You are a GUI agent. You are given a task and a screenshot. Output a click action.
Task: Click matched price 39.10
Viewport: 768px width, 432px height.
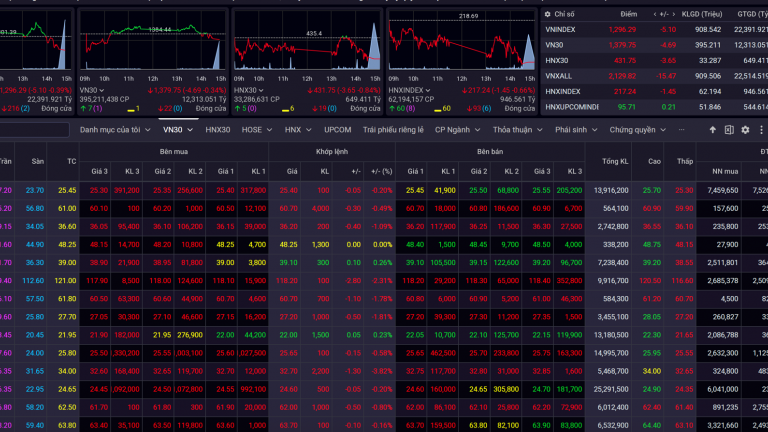pyautogui.click(x=288, y=263)
